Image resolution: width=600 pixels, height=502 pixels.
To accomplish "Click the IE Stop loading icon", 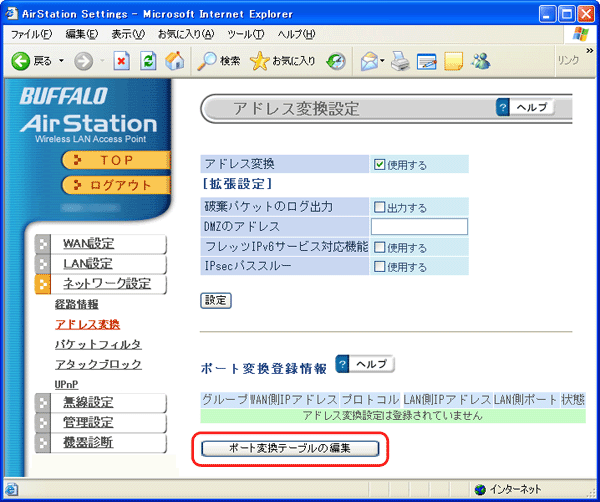I will [x=121, y=61].
